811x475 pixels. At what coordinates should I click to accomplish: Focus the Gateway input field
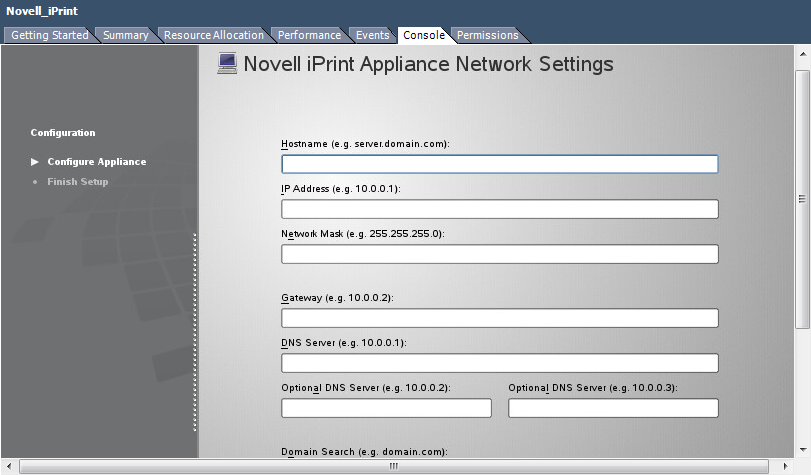coord(500,318)
